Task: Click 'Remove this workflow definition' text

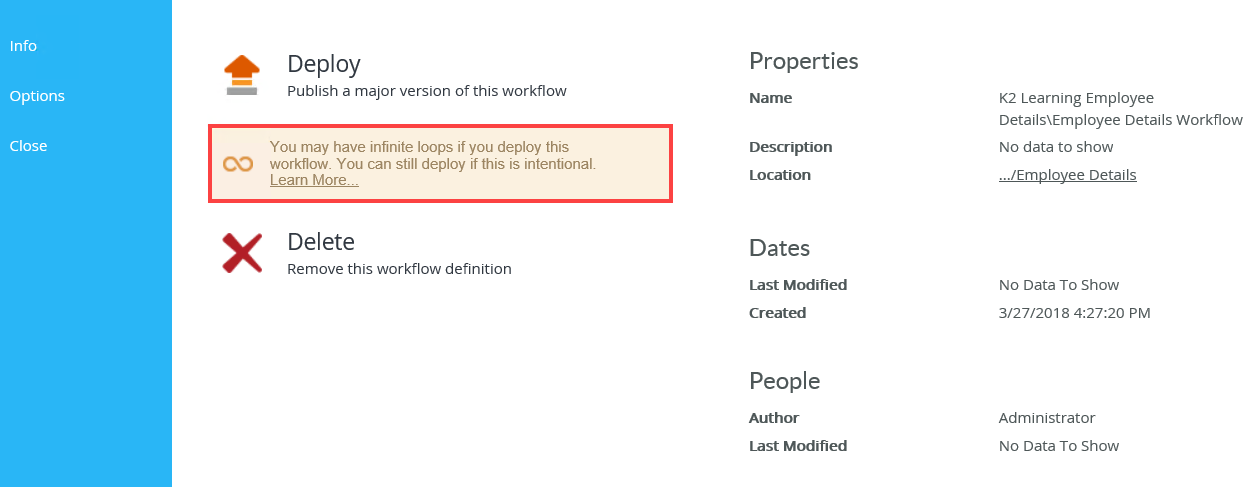Action: point(399,269)
